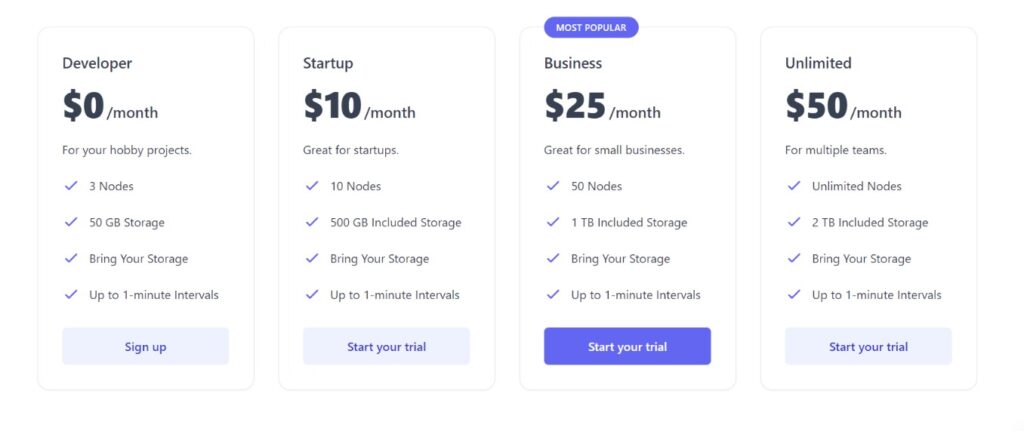
Task: Click the $25 /month Business price
Action: pos(602,106)
